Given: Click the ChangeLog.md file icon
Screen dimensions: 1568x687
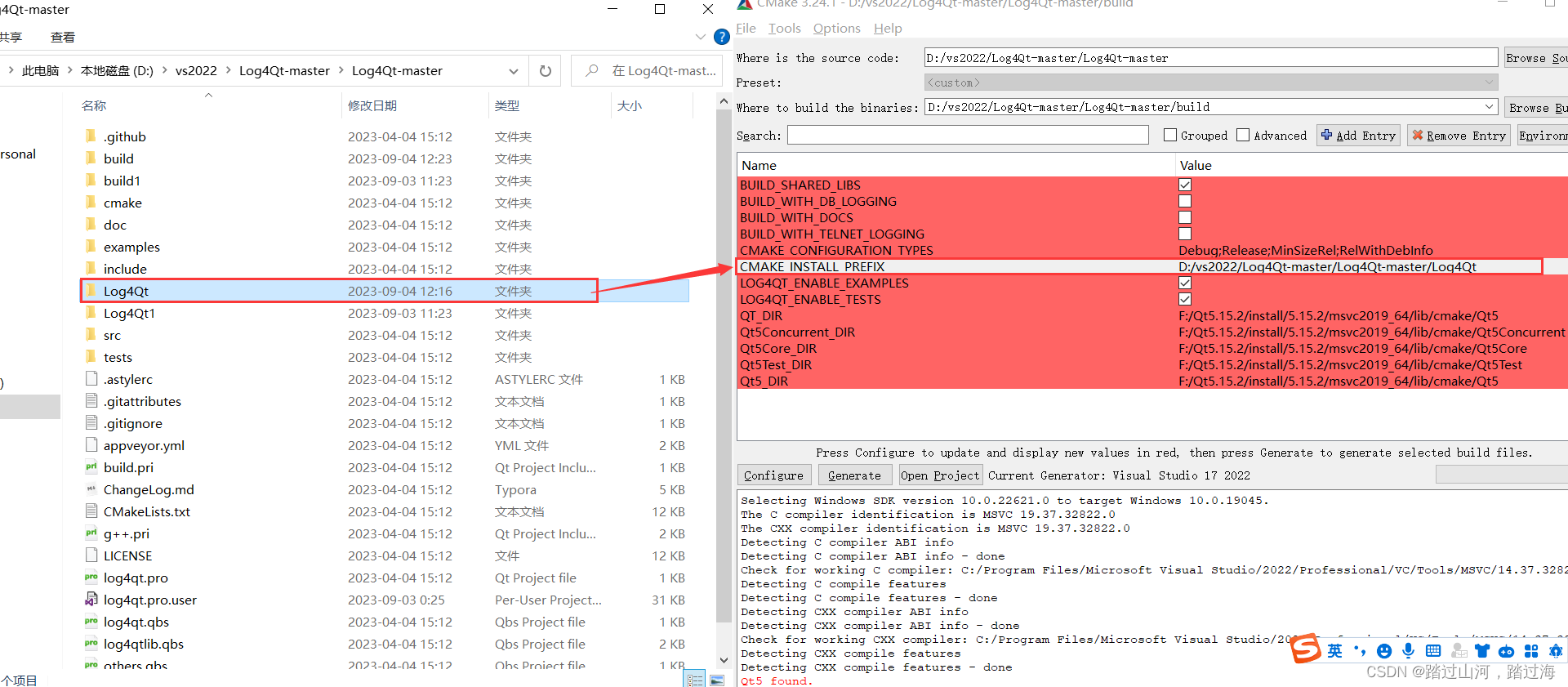Looking at the screenshot, I should pyautogui.click(x=91, y=488).
